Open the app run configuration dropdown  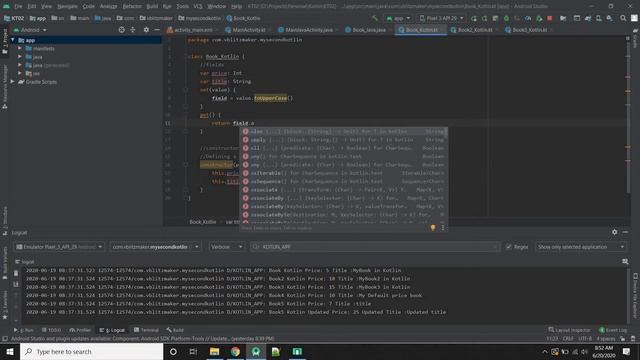tap(398, 18)
